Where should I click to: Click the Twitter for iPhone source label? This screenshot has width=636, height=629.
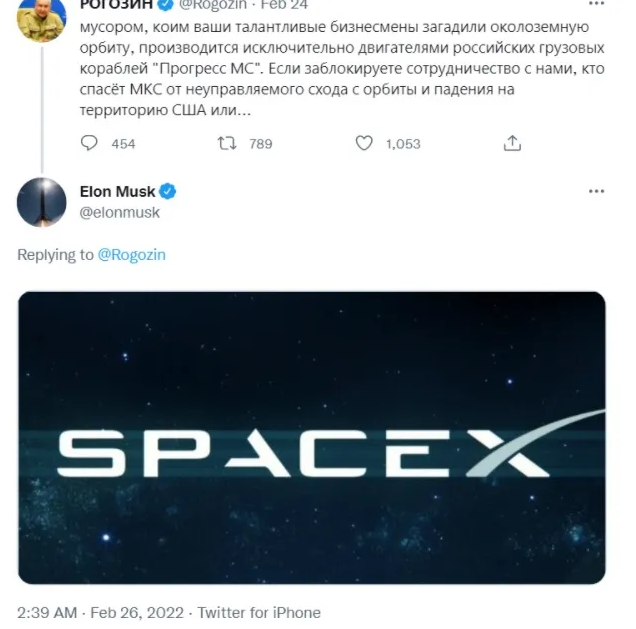tap(259, 612)
